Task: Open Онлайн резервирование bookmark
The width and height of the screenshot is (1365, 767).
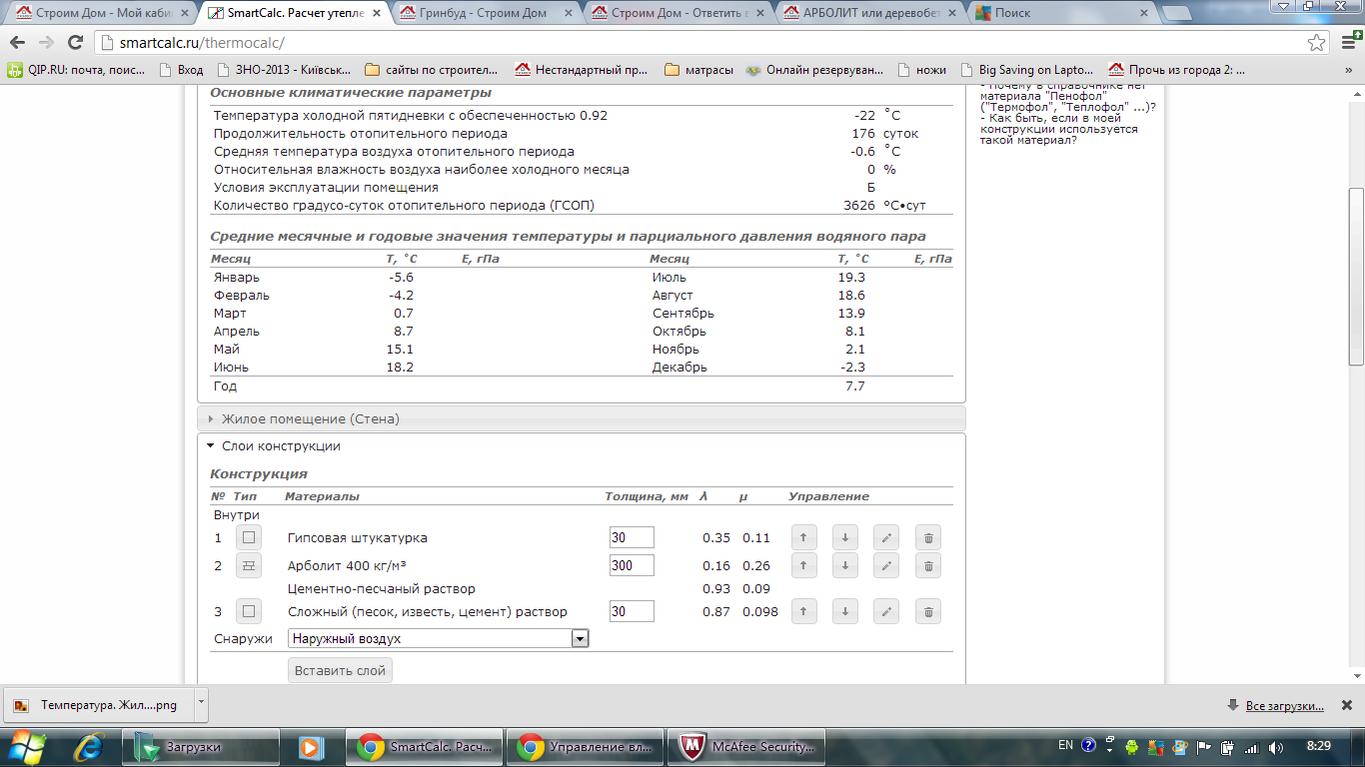Action: [x=815, y=70]
